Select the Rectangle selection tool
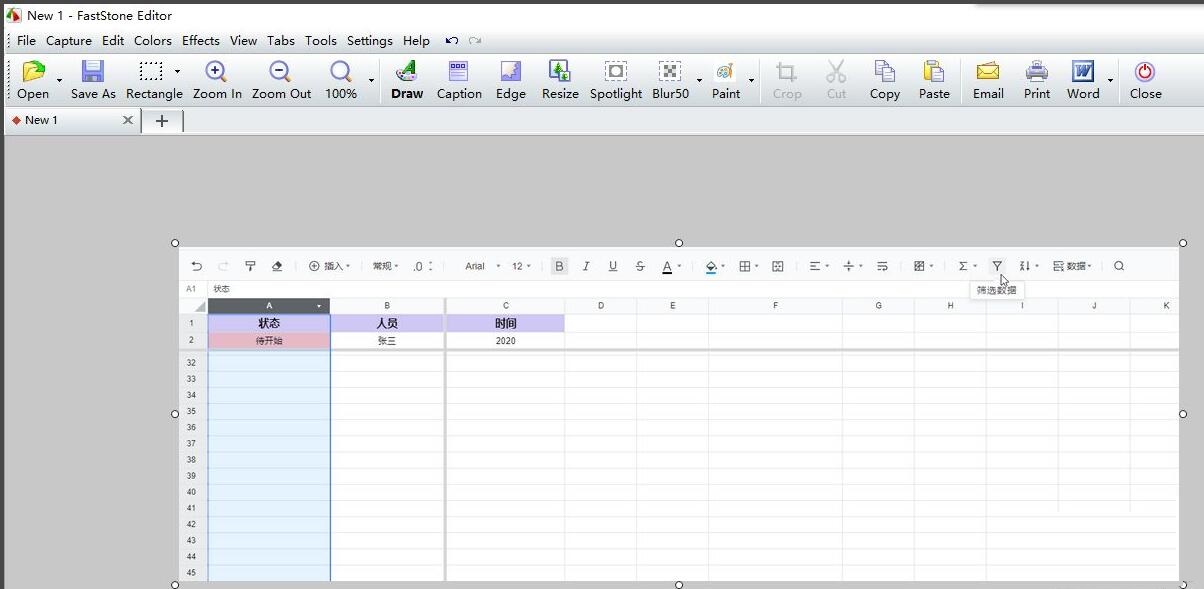This screenshot has width=1204, height=589. coord(151,72)
